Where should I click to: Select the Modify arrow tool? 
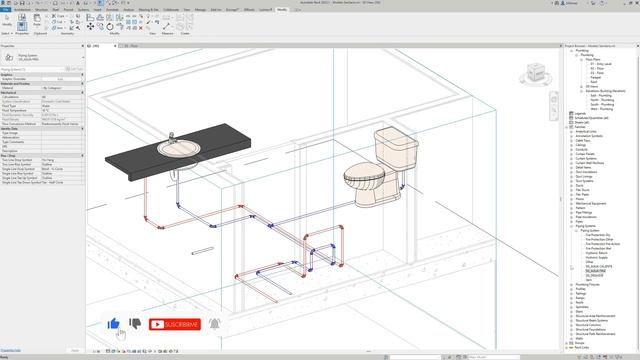(x=7, y=20)
